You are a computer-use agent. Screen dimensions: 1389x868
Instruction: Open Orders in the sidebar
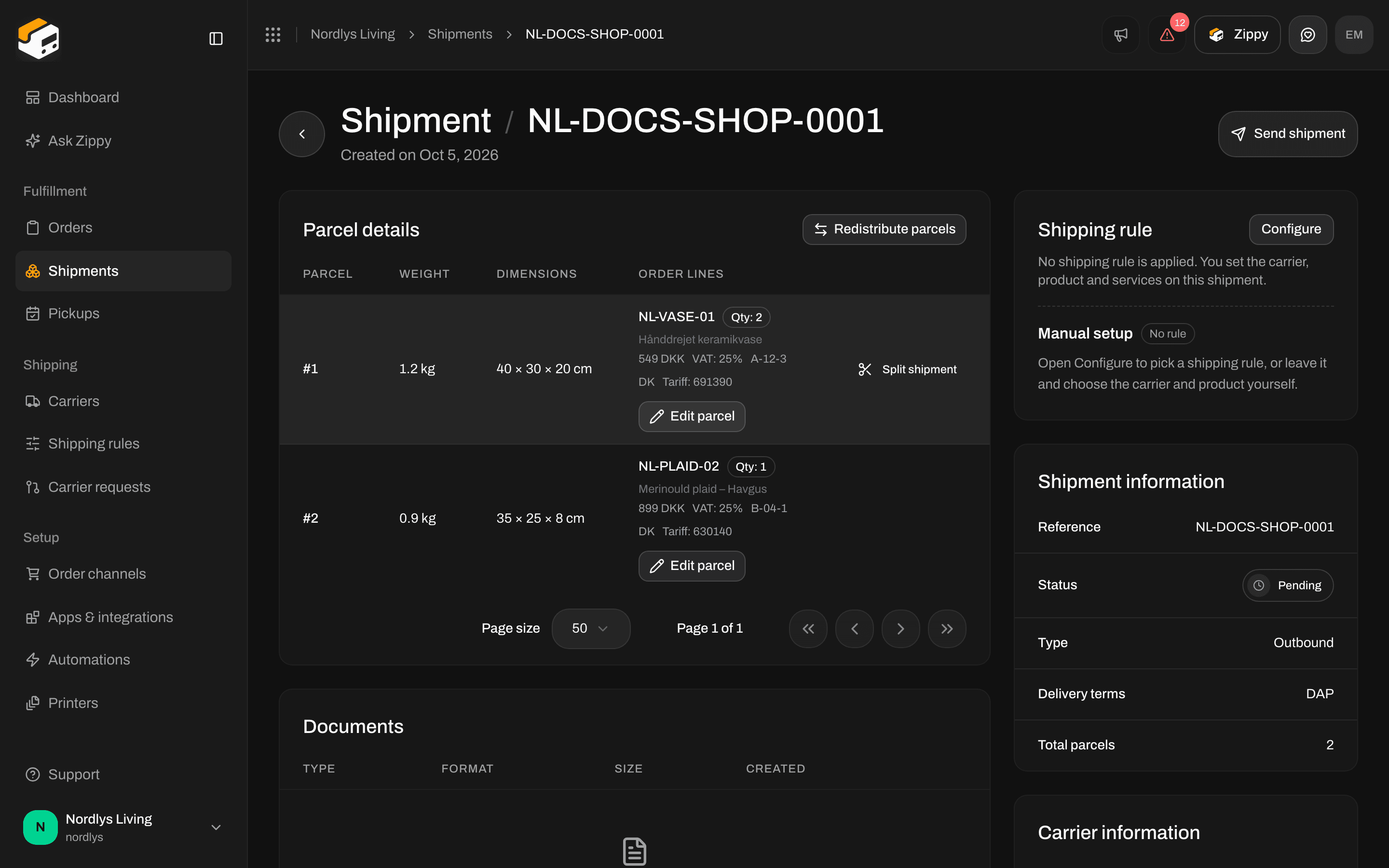pyautogui.click(x=123, y=228)
